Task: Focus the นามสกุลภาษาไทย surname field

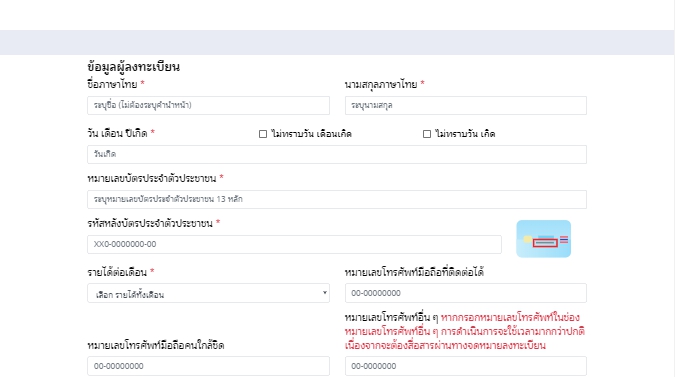Action: coord(466,105)
